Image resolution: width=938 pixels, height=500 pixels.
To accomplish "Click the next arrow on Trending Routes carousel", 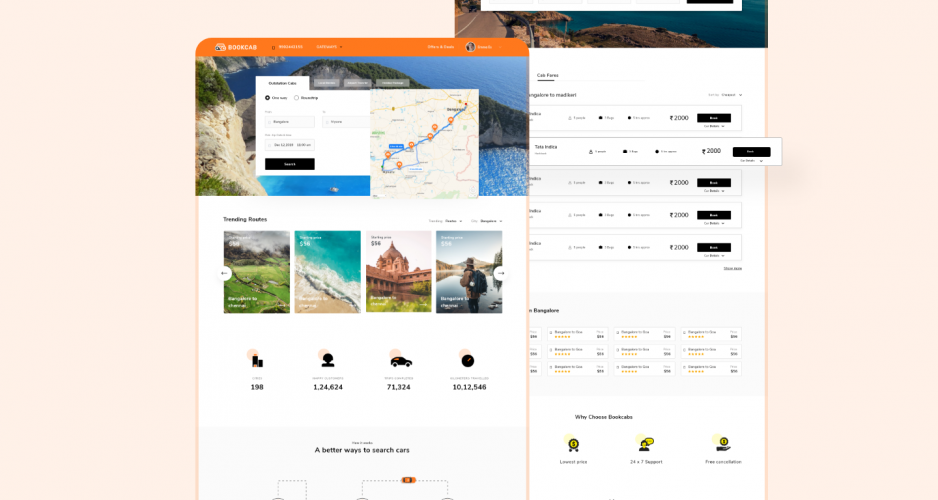I will pos(501,273).
